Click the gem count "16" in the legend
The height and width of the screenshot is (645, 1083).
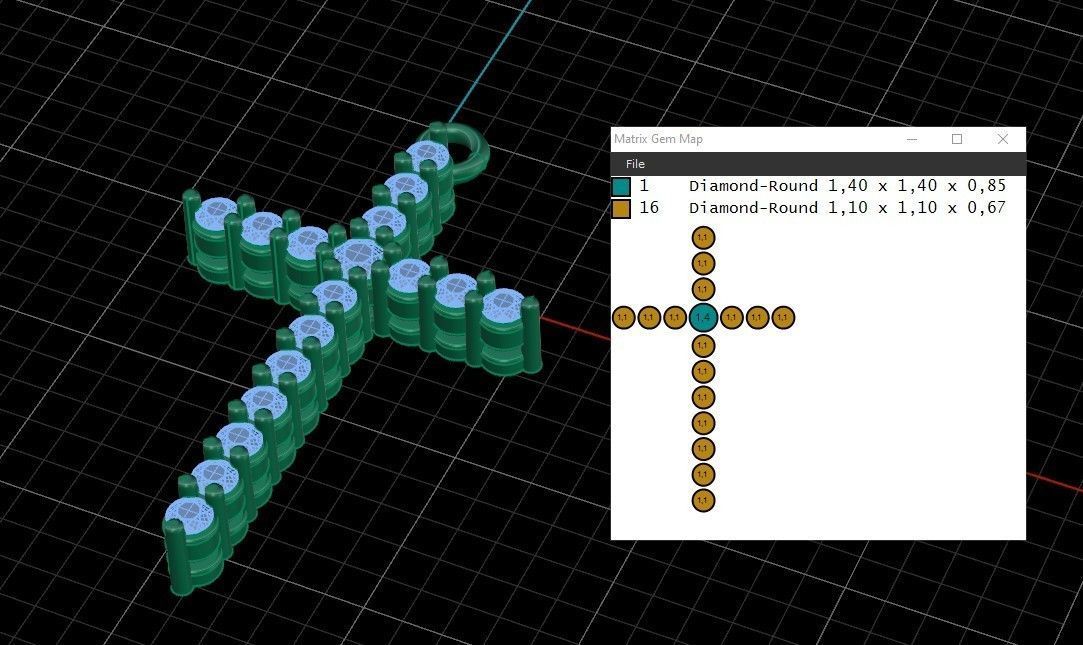649,208
